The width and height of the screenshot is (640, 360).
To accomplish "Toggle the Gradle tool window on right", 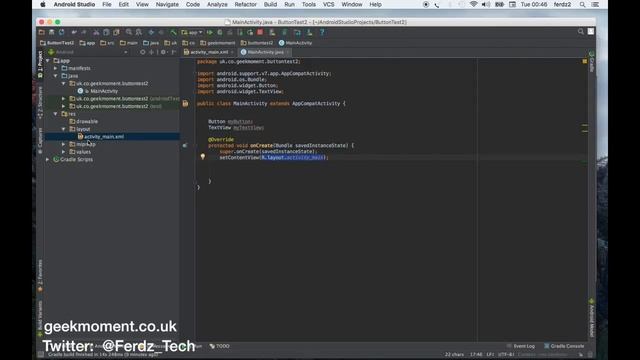I will tap(591, 62).
